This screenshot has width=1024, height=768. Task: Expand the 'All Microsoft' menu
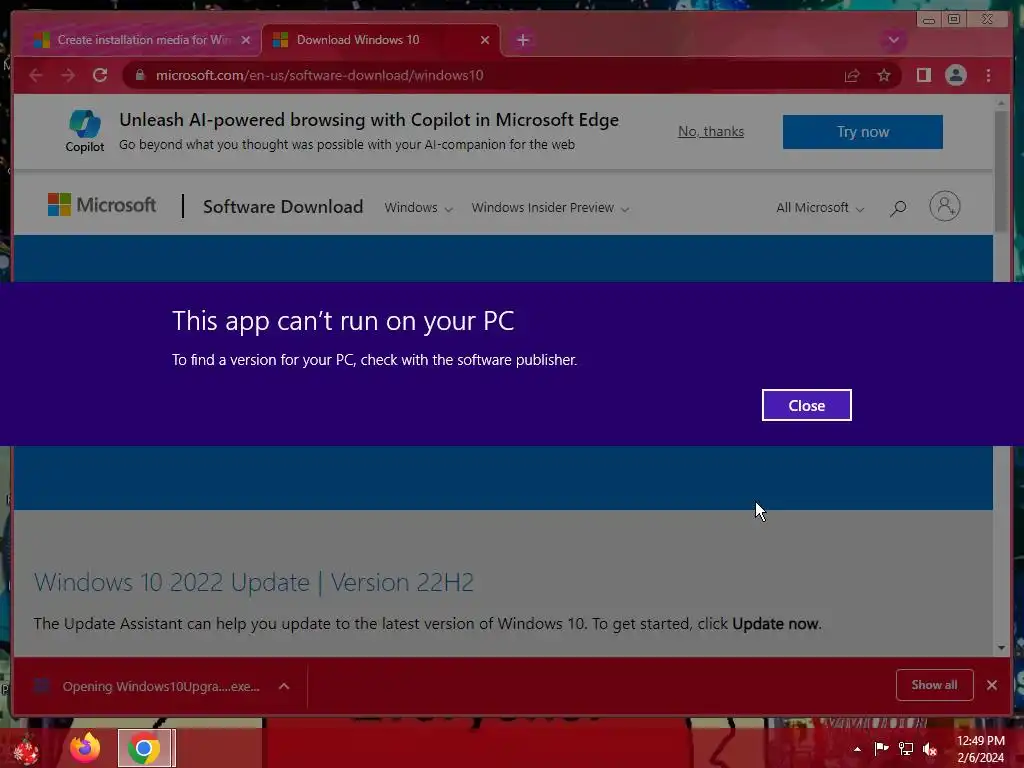tap(820, 208)
